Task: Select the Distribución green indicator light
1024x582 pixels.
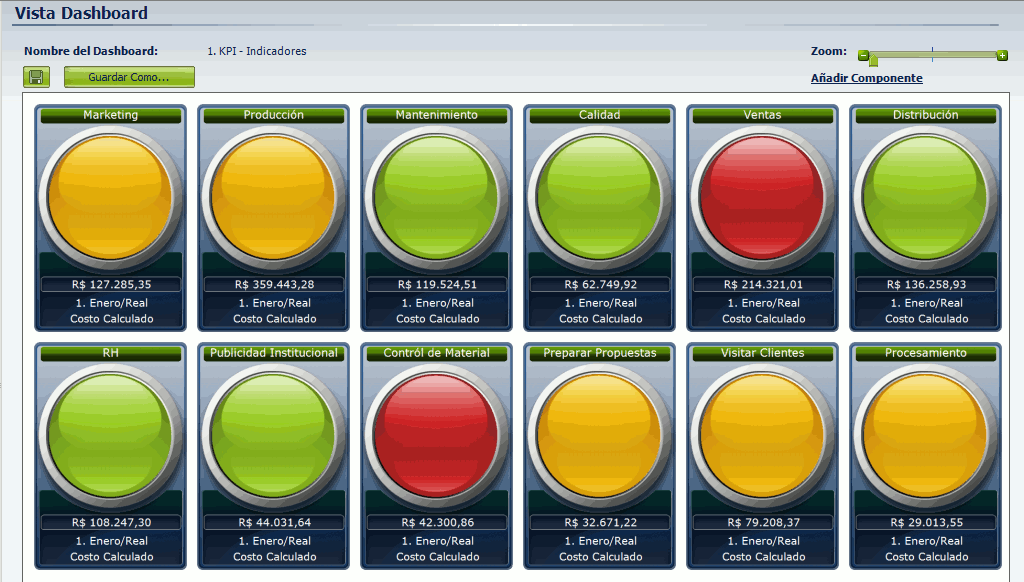Action: pyautogui.click(x=925, y=193)
